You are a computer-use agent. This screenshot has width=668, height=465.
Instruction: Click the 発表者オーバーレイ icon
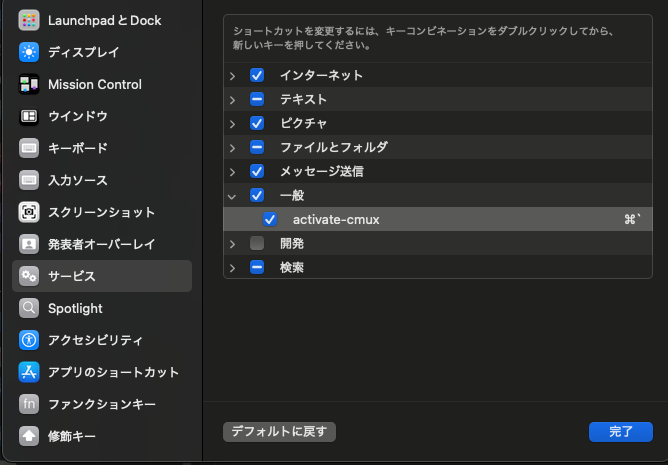click(x=29, y=244)
